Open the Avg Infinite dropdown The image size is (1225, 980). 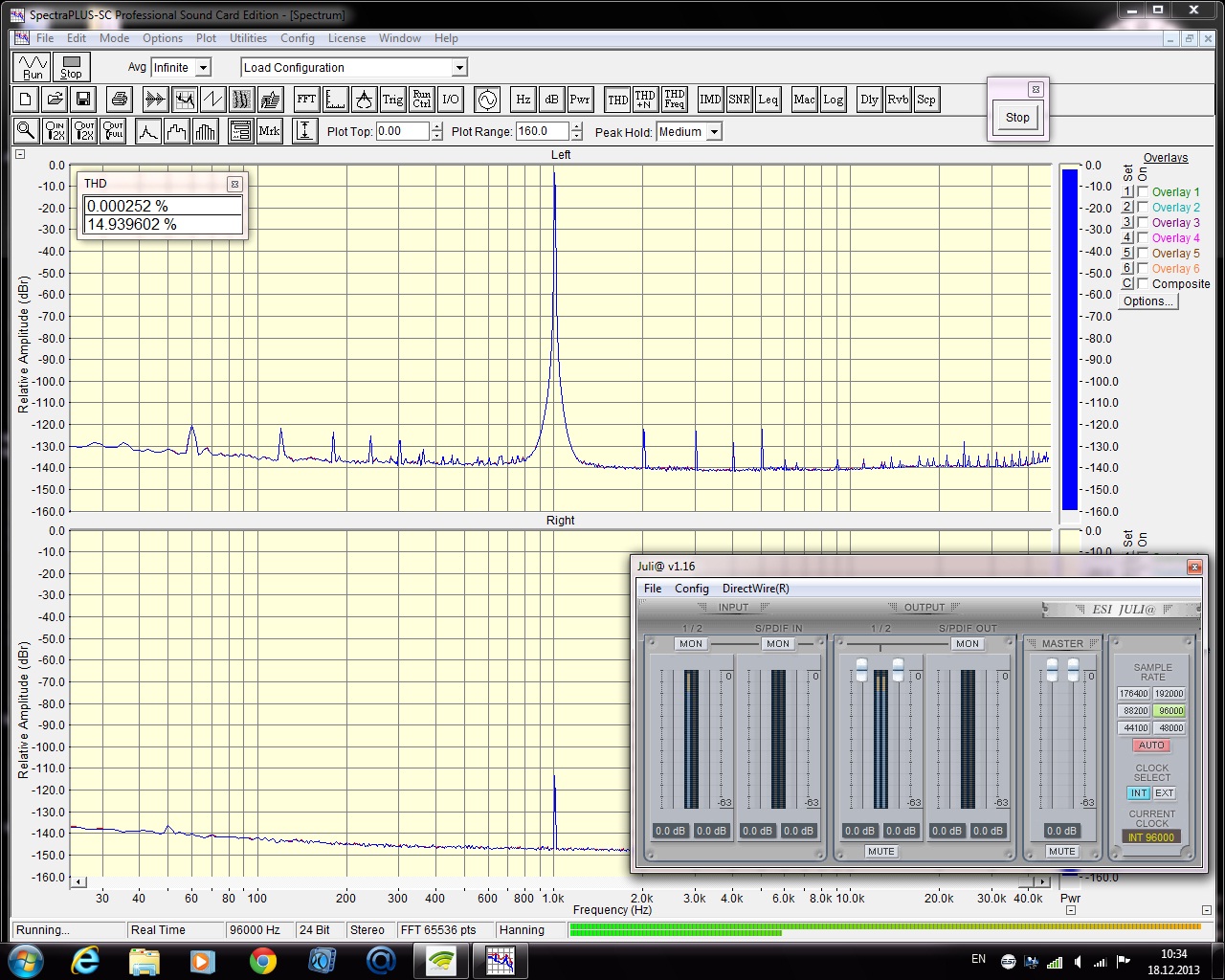[x=203, y=68]
